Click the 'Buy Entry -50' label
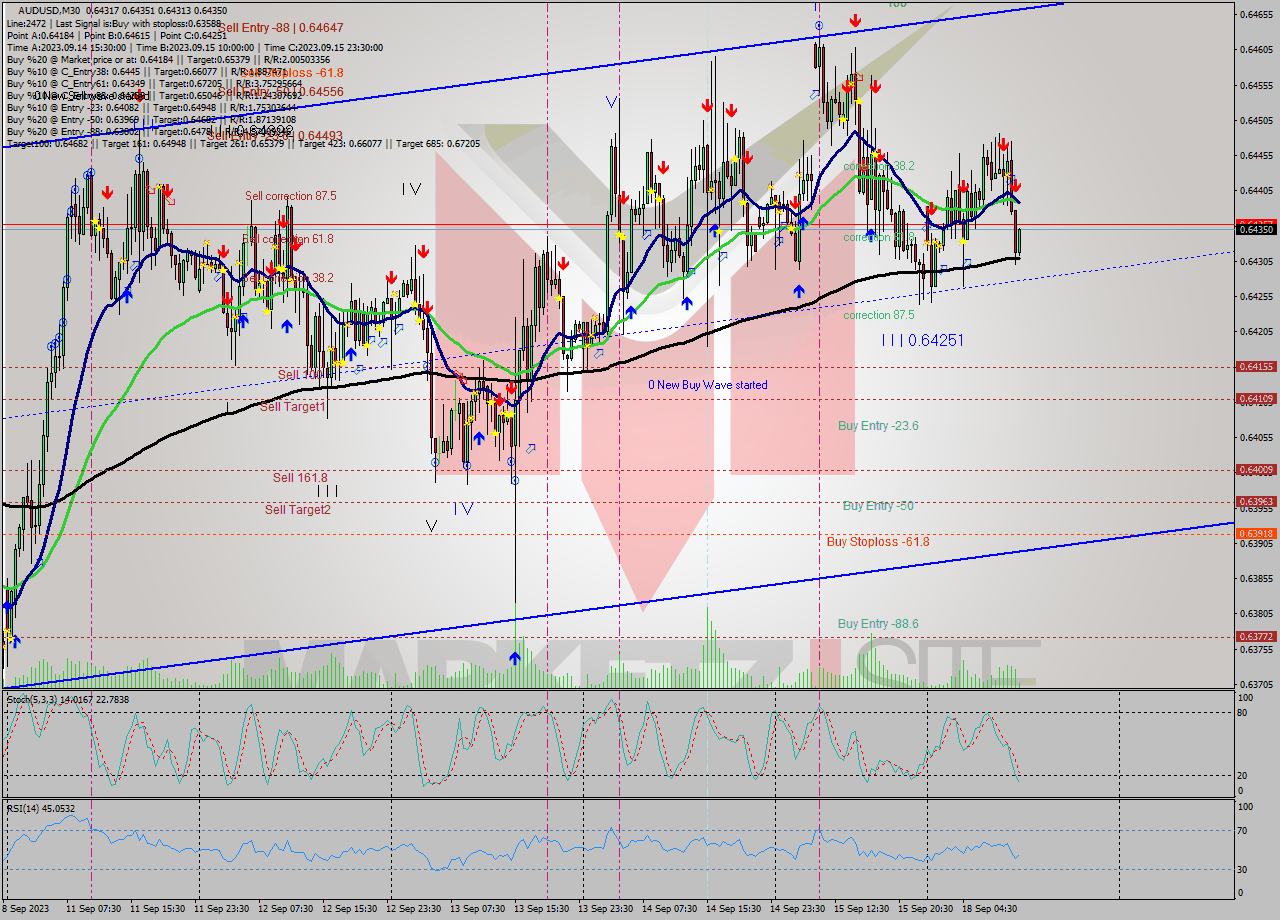The width and height of the screenshot is (1280, 920). (878, 506)
